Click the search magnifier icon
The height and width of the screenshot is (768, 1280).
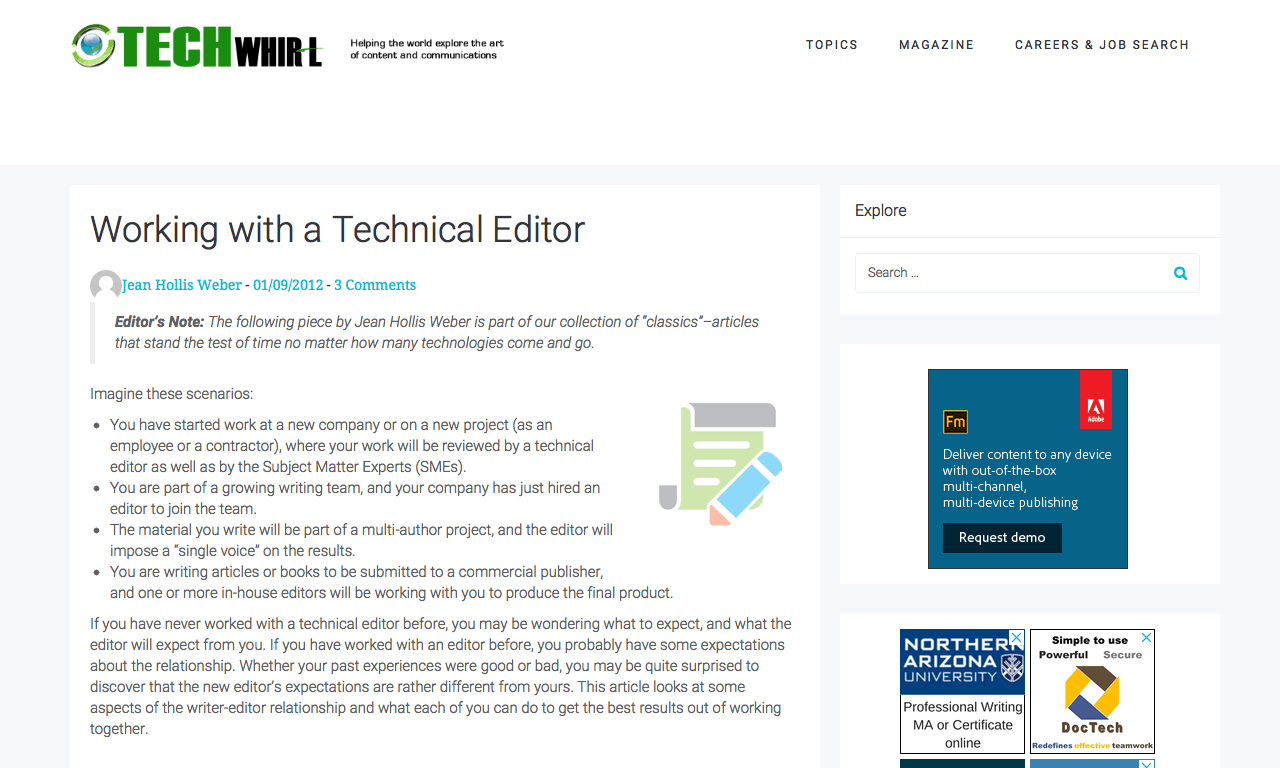1180,273
